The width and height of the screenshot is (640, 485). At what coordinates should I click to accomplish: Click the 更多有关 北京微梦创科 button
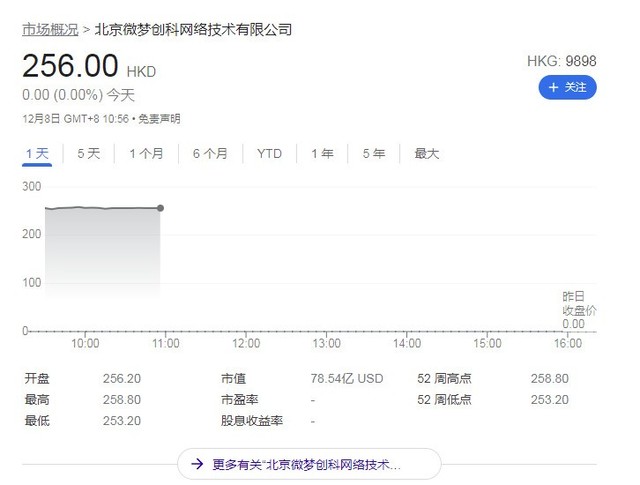pyautogui.click(x=309, y=464)
